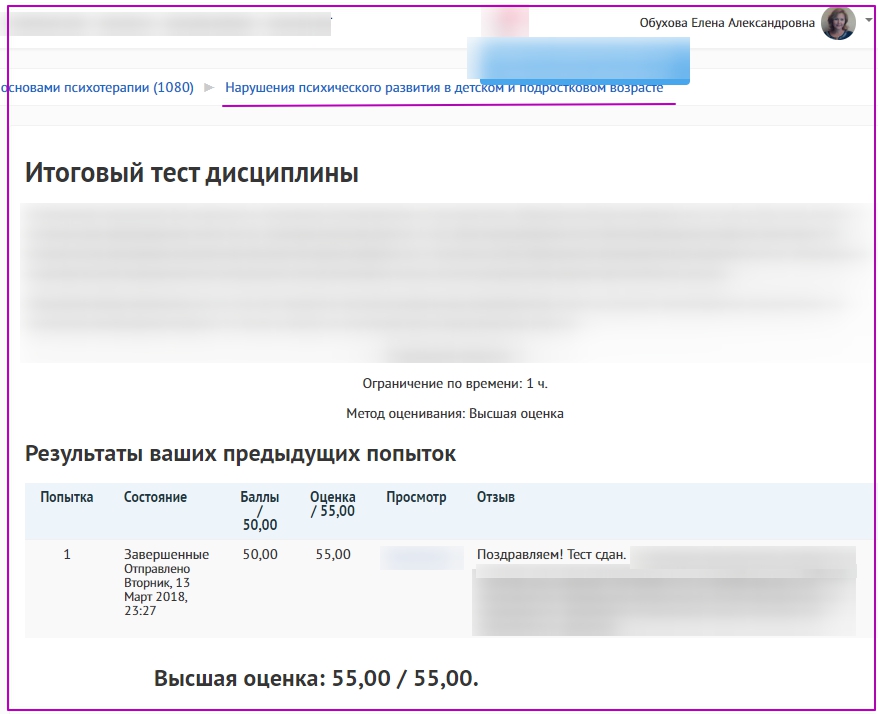Click 'Поздравляем! Тест сдан.' feedback text

551,555
